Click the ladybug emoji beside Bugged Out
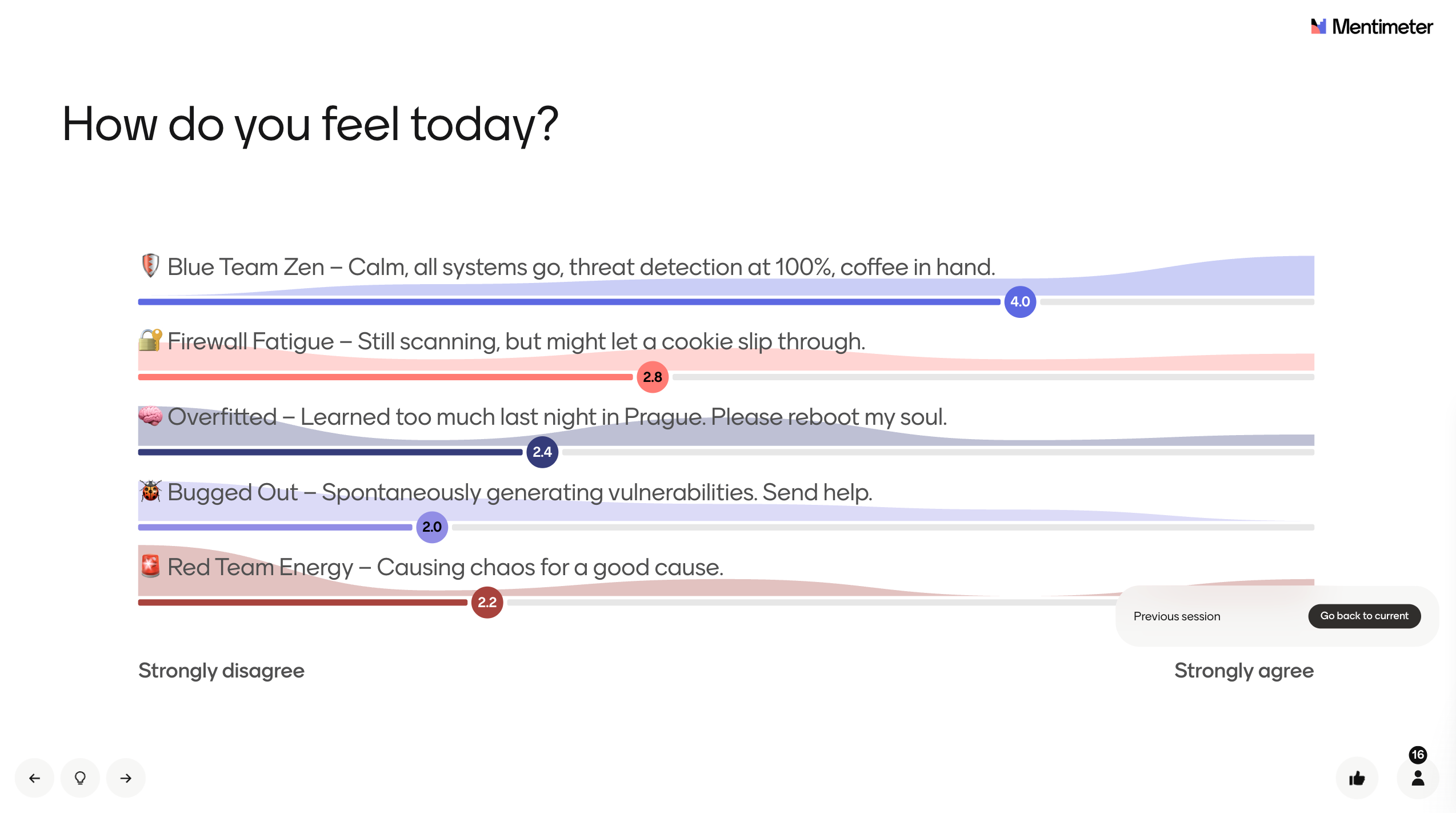 point(150,491)
